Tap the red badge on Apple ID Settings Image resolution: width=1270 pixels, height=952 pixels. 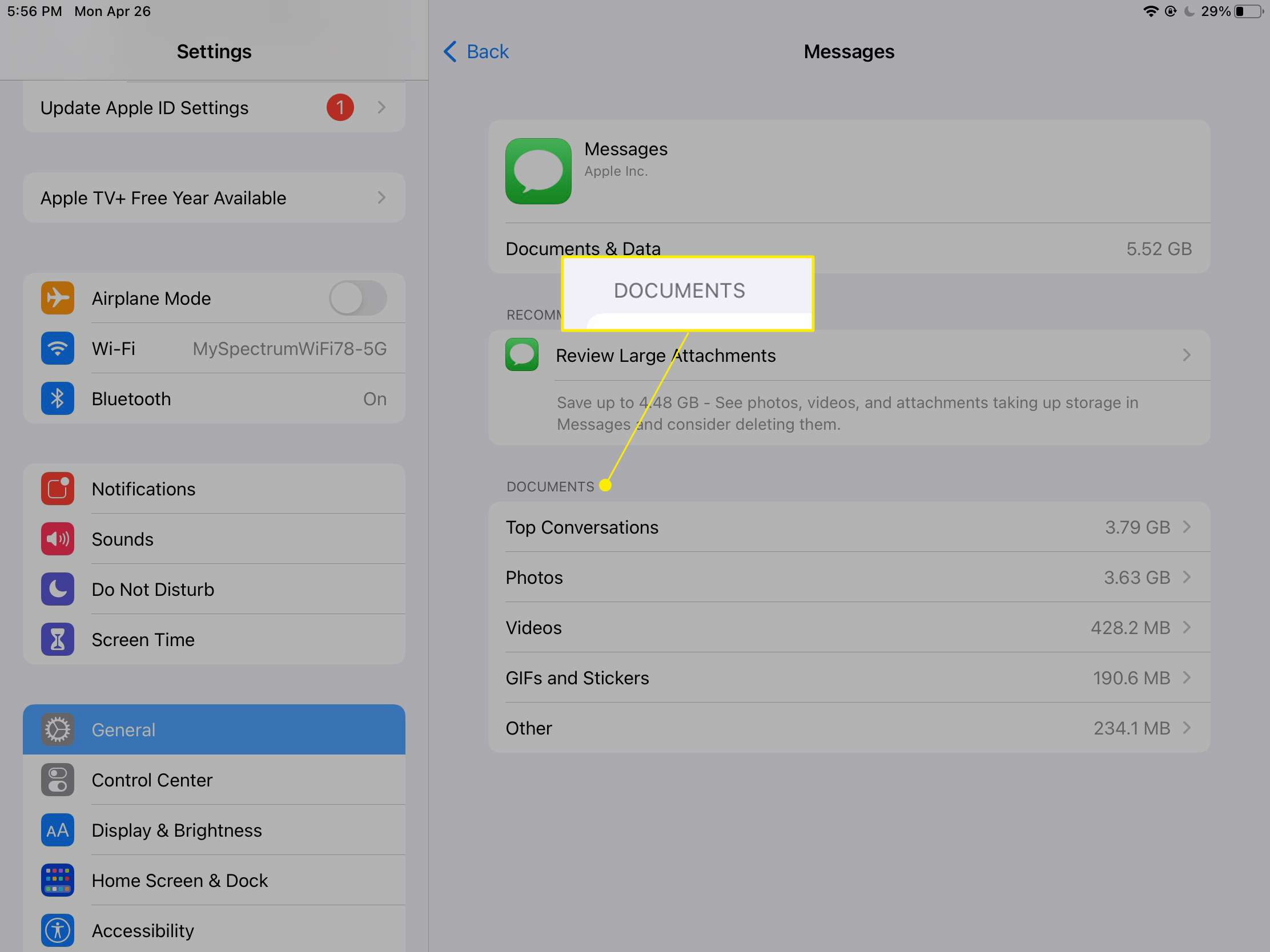click(x=340, y=107)
